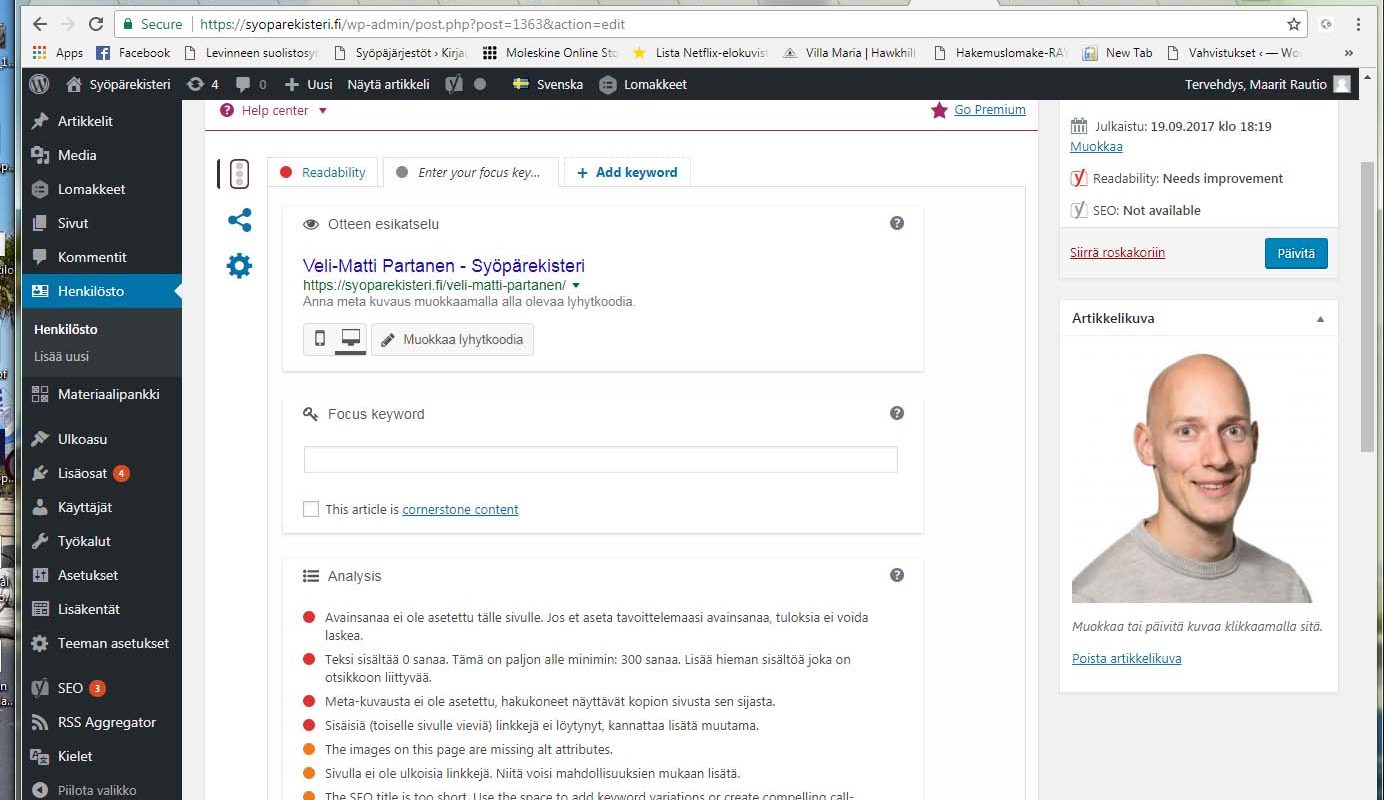Click the featured image thumbnail
Viewport: 1384px width, 800px height.
coord(1192,478)
